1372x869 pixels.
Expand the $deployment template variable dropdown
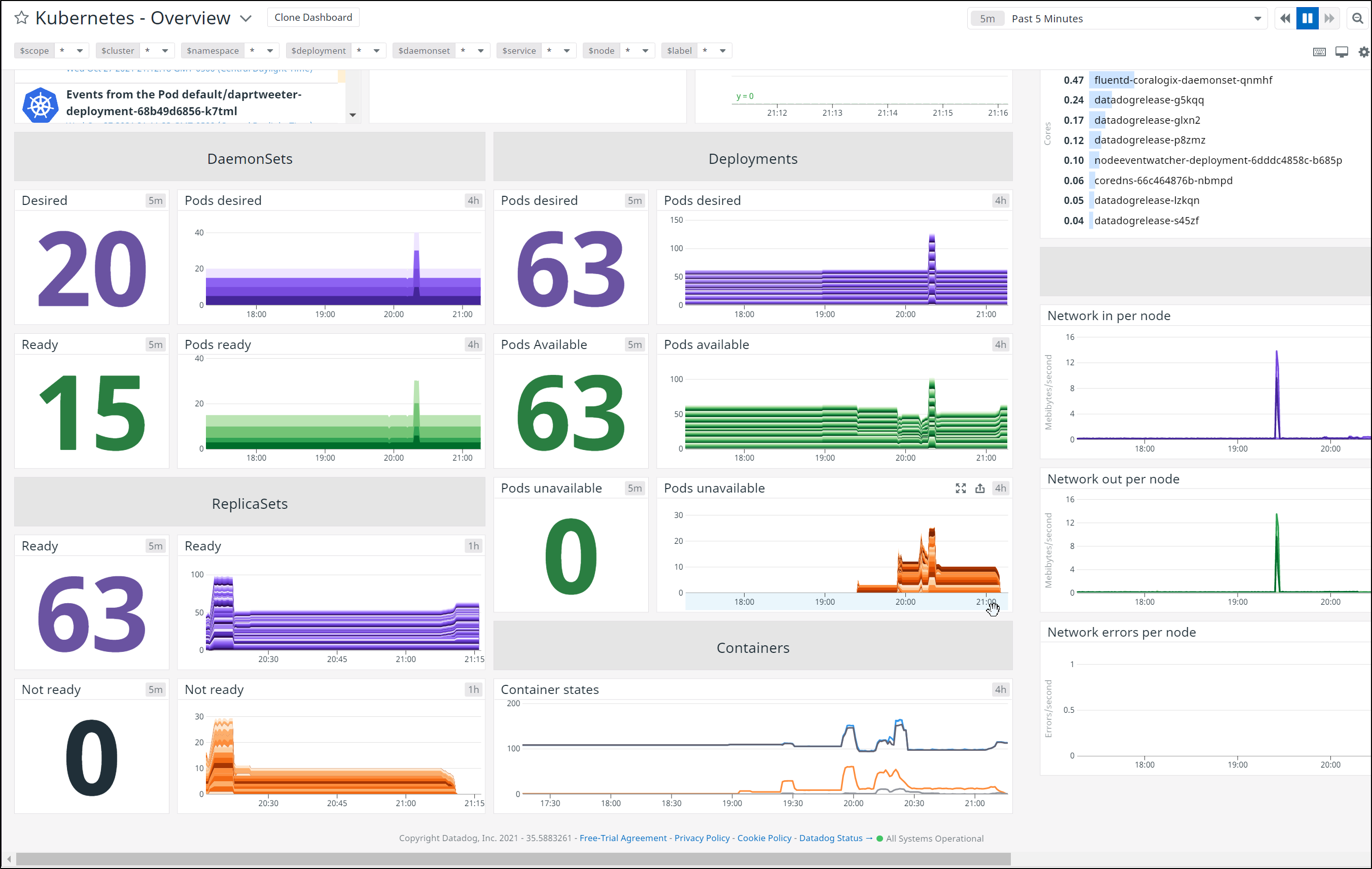376,51
